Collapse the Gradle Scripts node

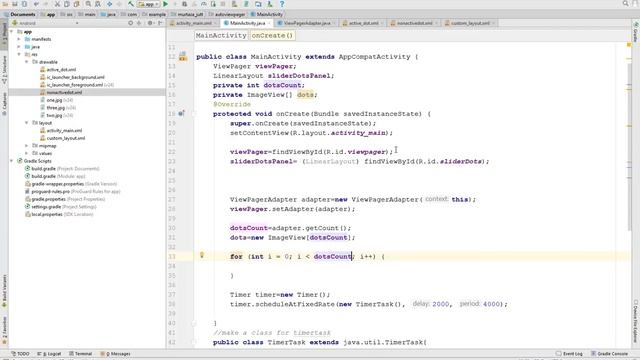pyautogui.click(x=12, y=161)
